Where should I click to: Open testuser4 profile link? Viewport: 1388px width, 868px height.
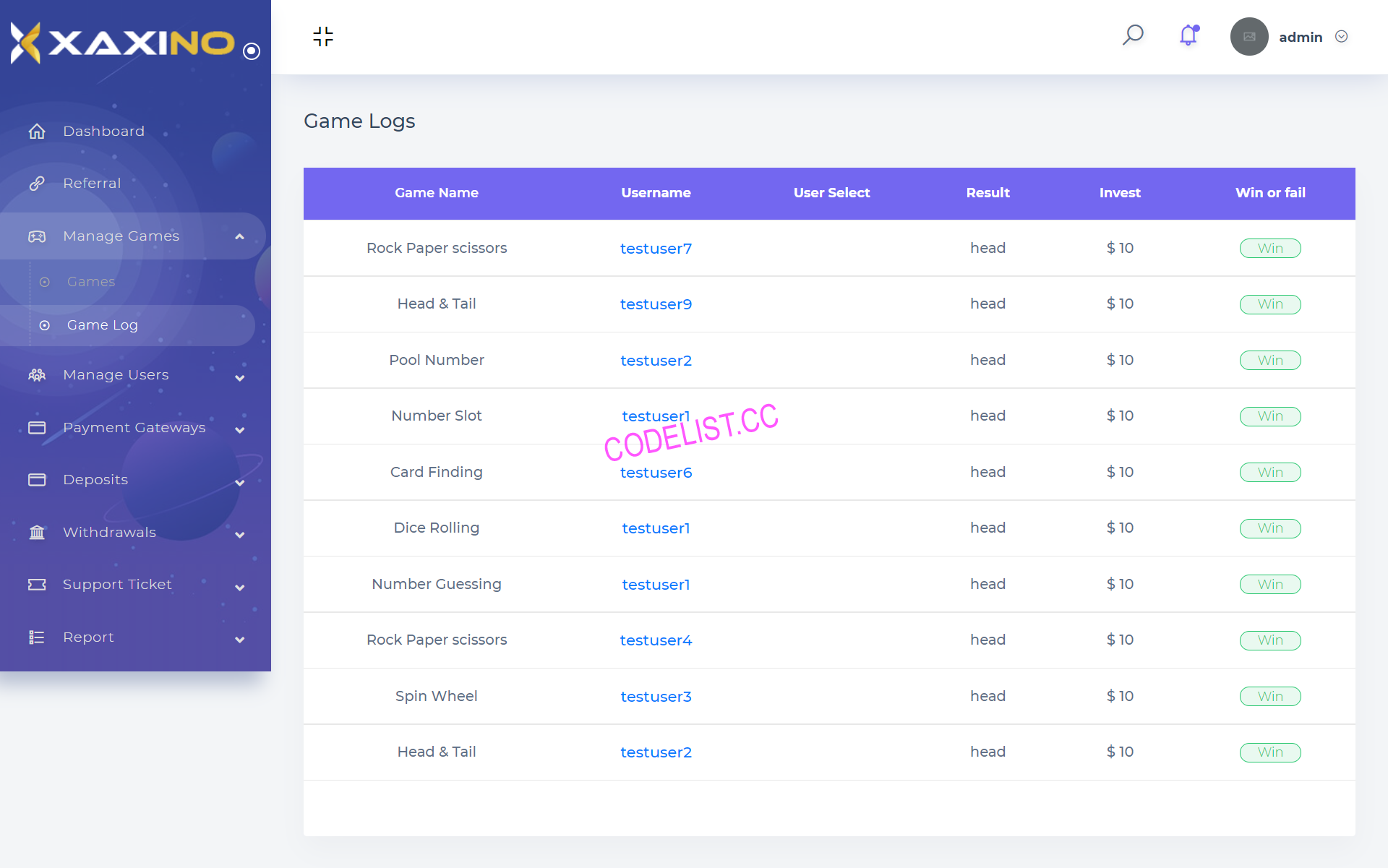tap(656, 640)
